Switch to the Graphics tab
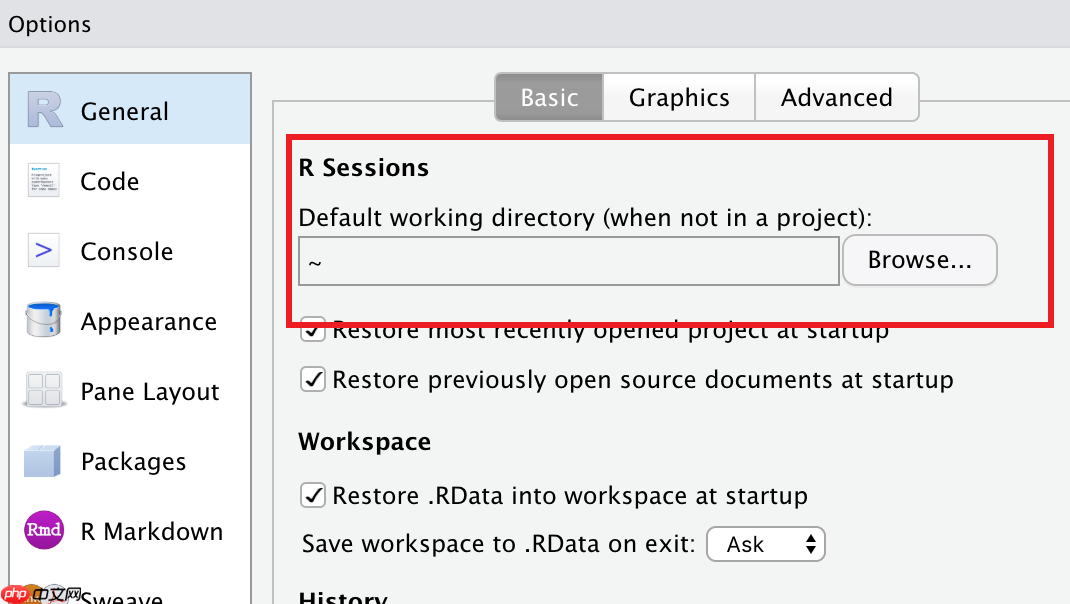Screen dimensions: 1070x604 tap(679, 98)
